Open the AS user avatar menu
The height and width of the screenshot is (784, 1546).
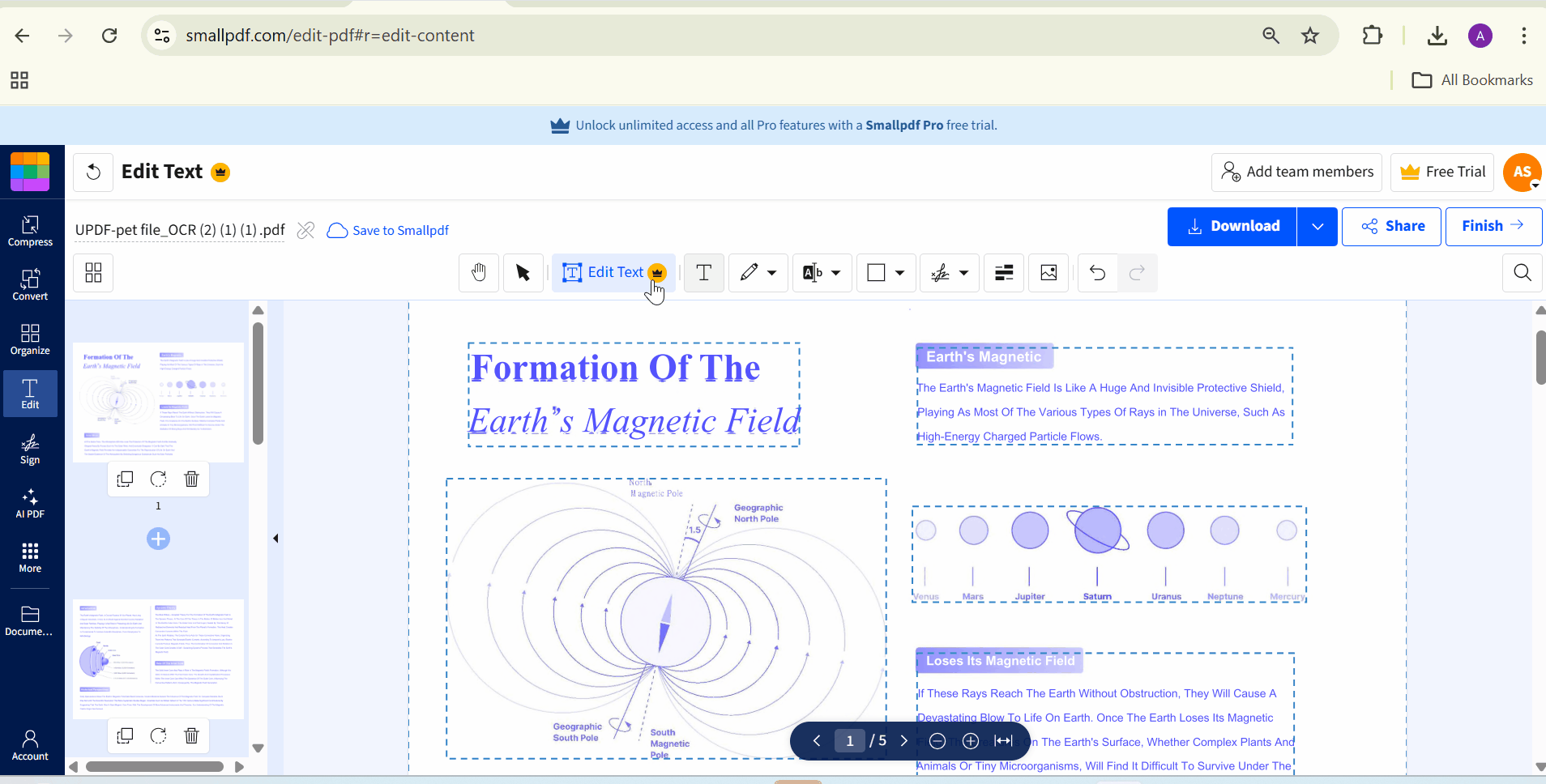click(x=1523, y=172)
